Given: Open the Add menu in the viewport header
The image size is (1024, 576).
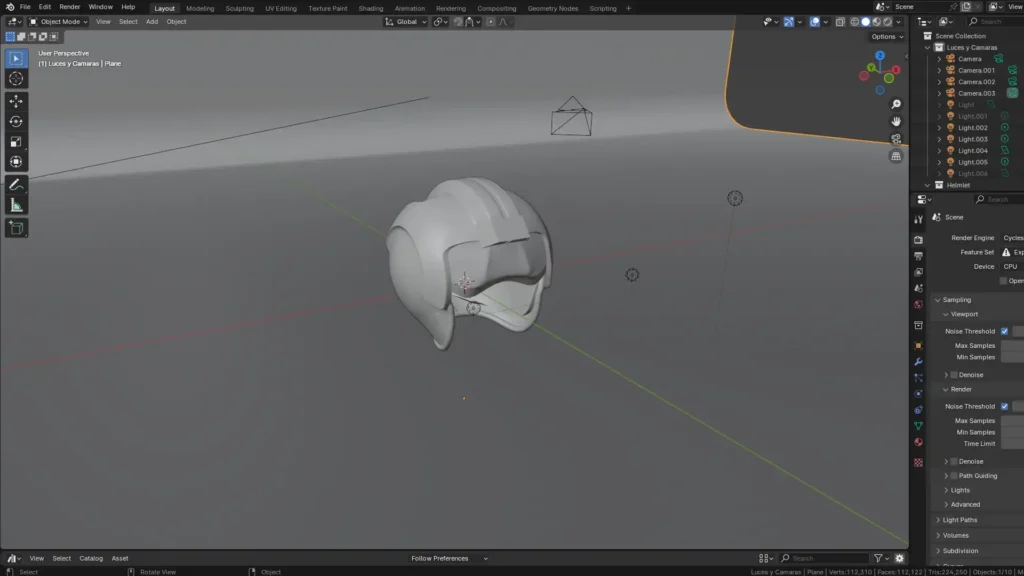Looking at the screenshot, I should [x=152, y=21].
